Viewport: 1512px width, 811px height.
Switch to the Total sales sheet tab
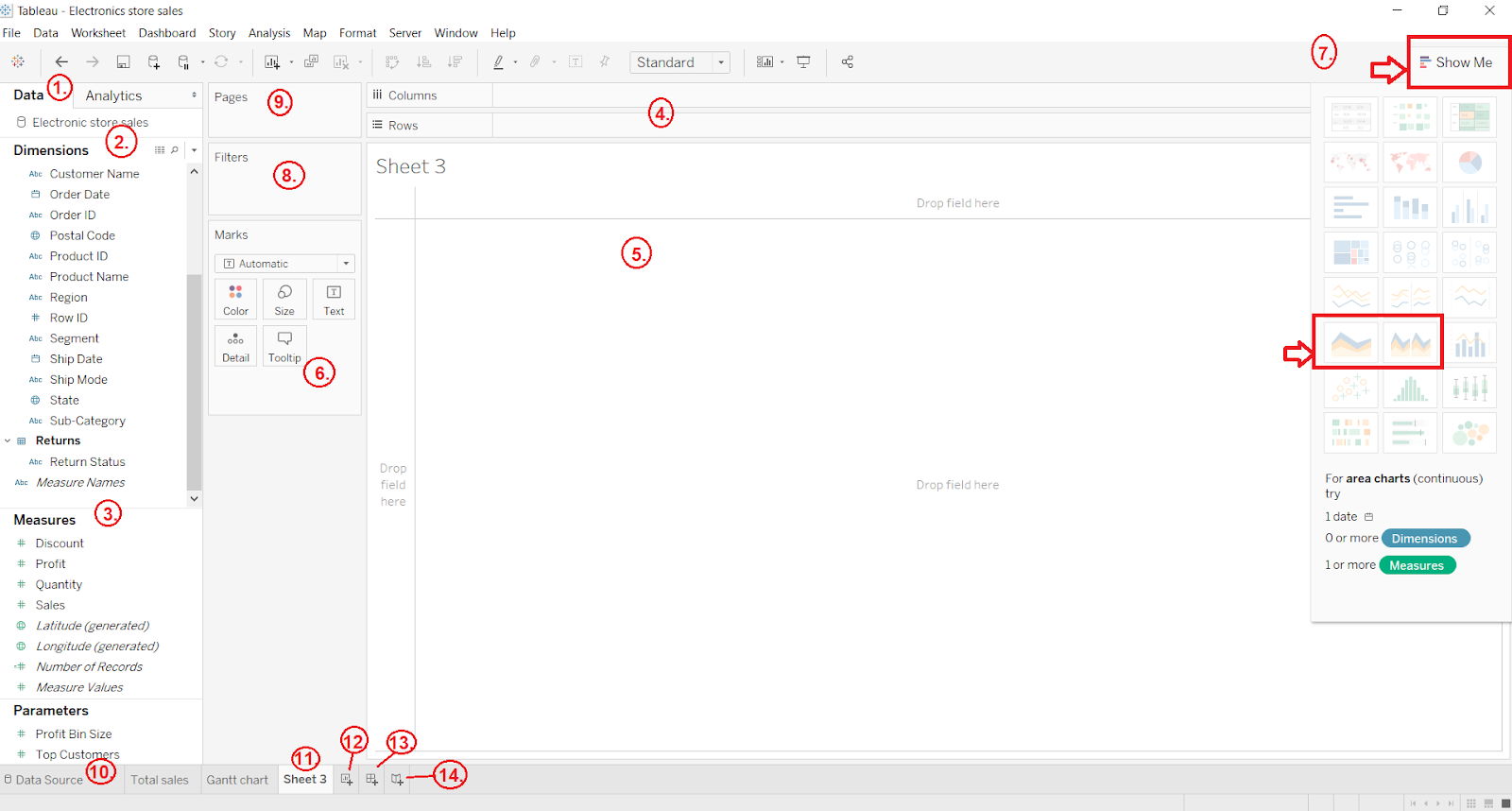coord(160,780)
